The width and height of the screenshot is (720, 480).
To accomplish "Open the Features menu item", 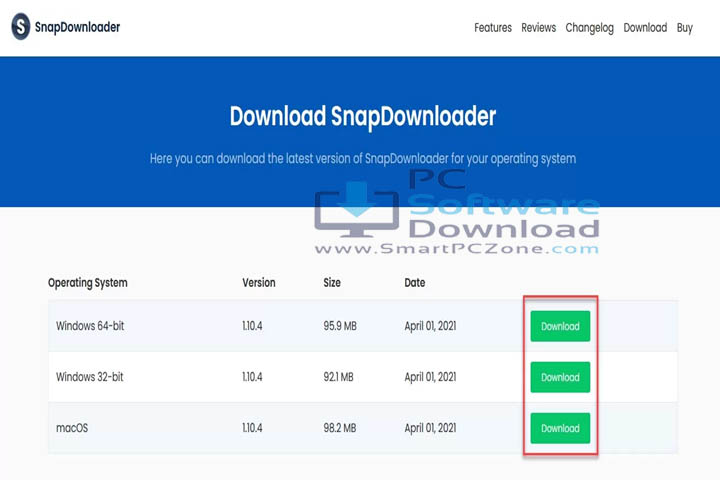I will (493, 28).
